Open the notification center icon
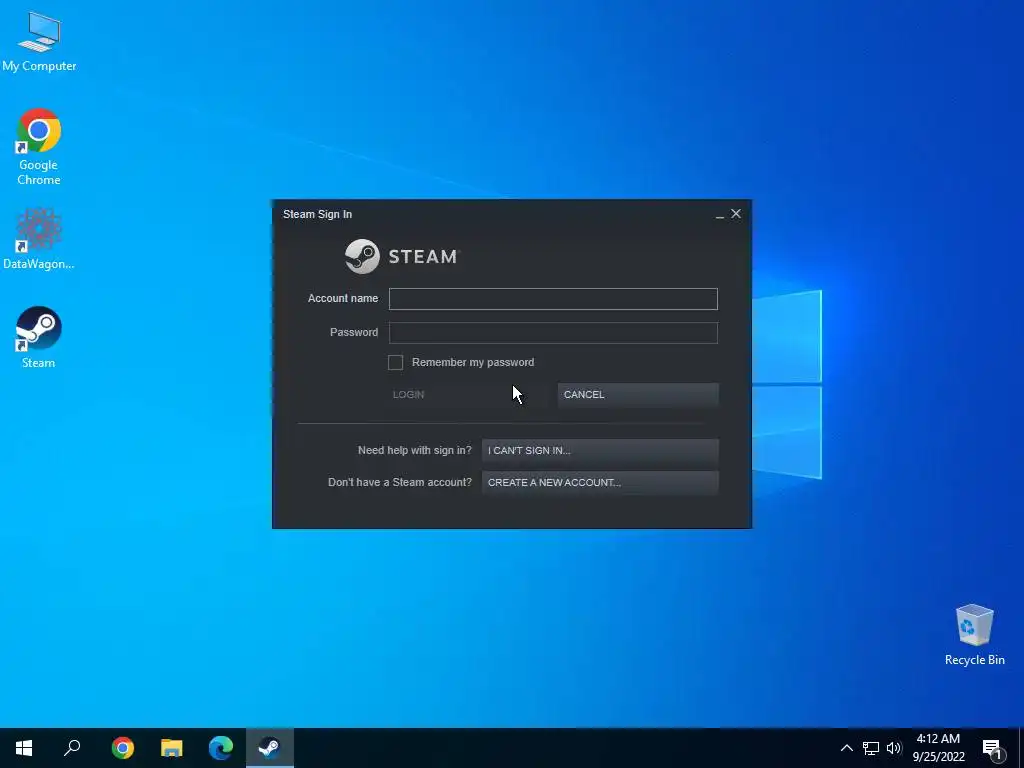Screen dimensions: 1024x768 (x=993, y=749)
